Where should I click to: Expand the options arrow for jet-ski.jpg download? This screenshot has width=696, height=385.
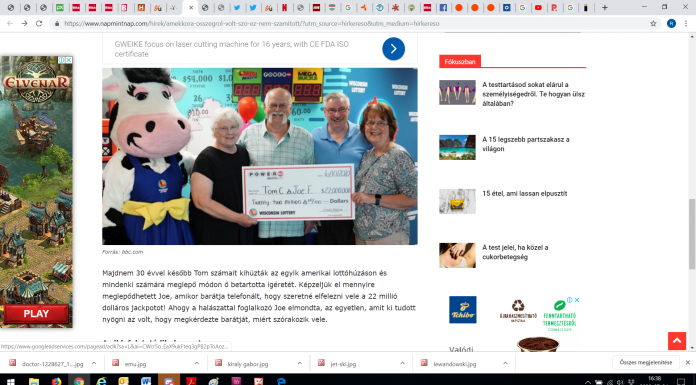[x=402, y=363]
